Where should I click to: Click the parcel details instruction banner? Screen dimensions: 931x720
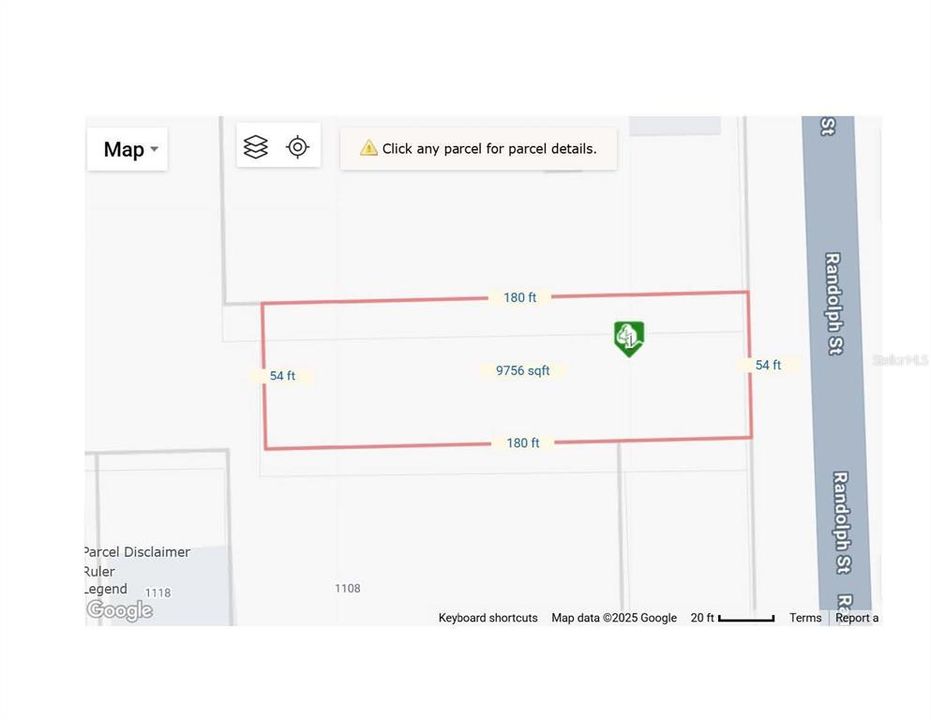[x=478, y=148]
